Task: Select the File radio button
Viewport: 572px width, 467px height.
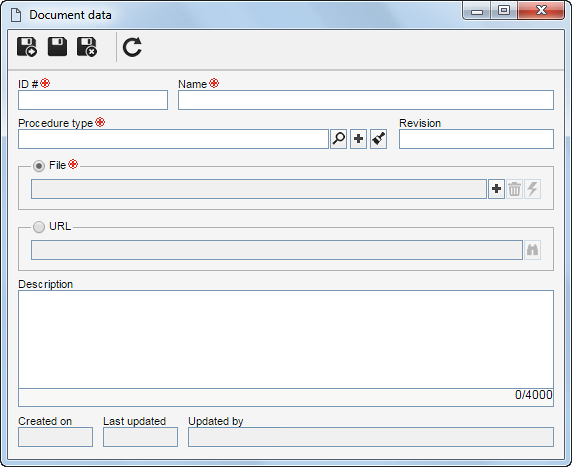Action: (39, 166)
